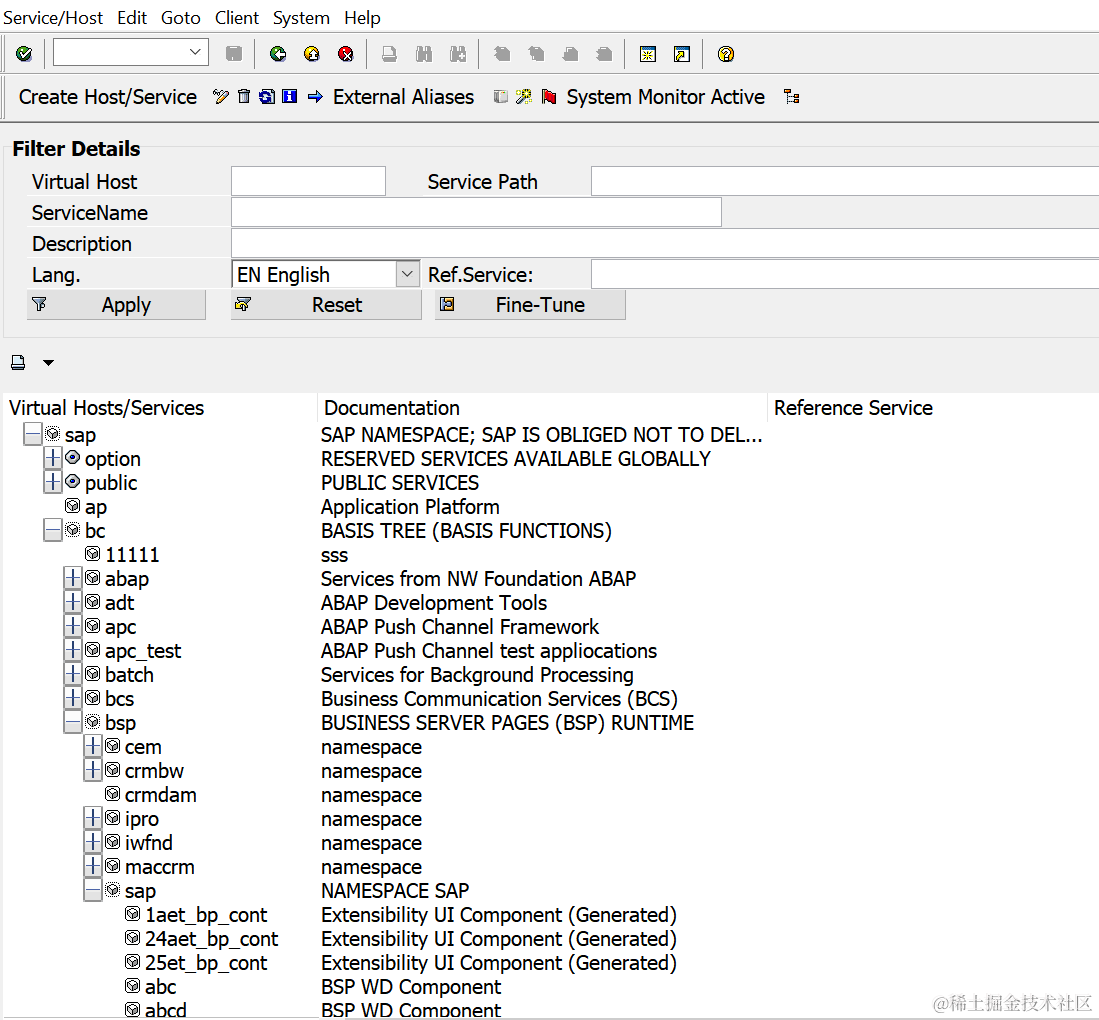Click Create Host/Service
Viewport: 1099px width, 1020px height.
point(108,97)
